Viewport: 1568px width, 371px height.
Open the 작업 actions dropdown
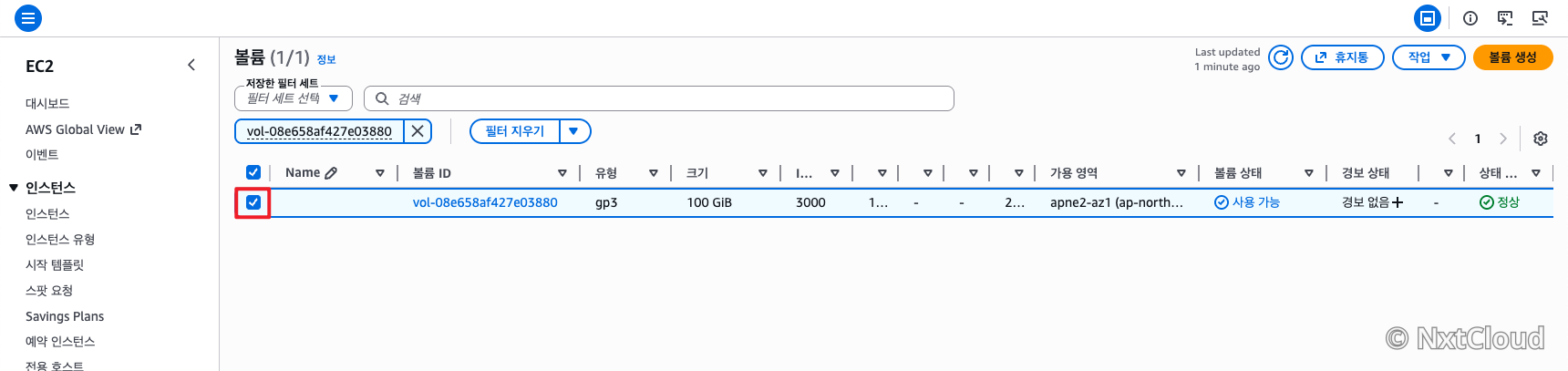[x=1429, y=57]
